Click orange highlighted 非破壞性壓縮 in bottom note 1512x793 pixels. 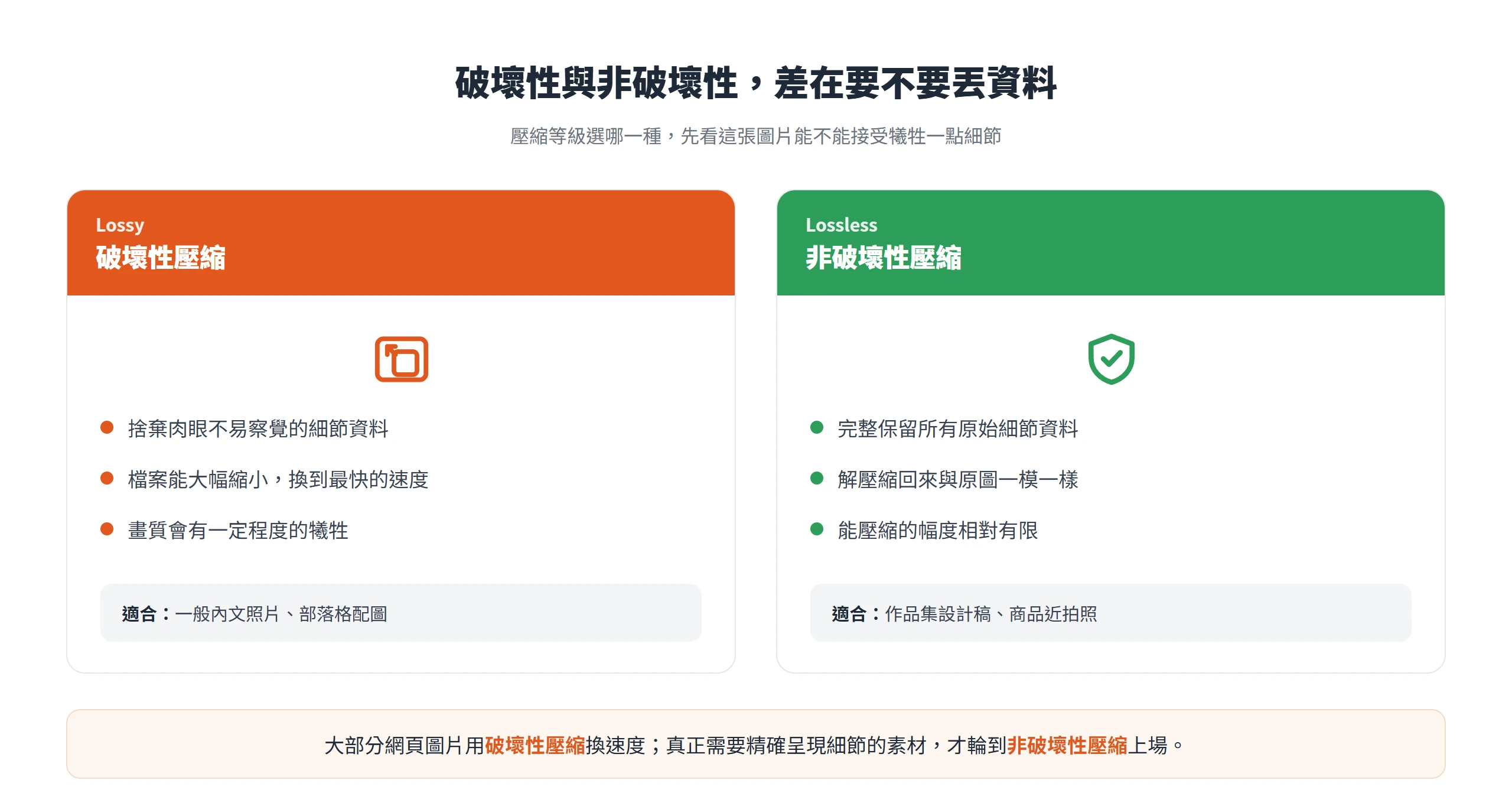[1067, 745]
